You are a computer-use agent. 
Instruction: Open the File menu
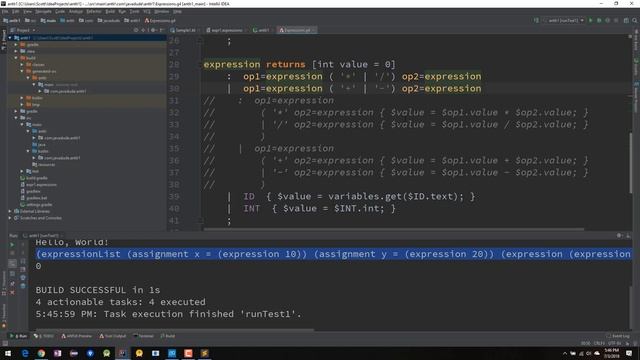(x=5, y=11)
